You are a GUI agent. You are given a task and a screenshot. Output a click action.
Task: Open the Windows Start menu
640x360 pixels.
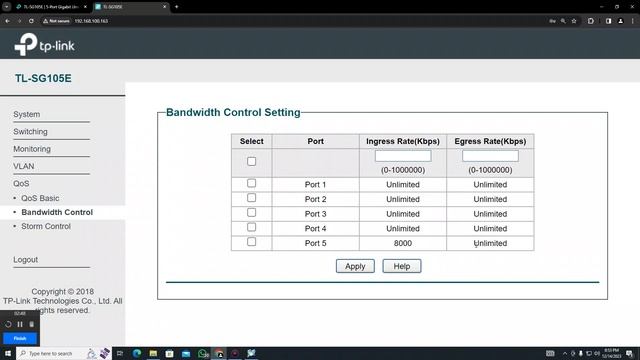8,353
